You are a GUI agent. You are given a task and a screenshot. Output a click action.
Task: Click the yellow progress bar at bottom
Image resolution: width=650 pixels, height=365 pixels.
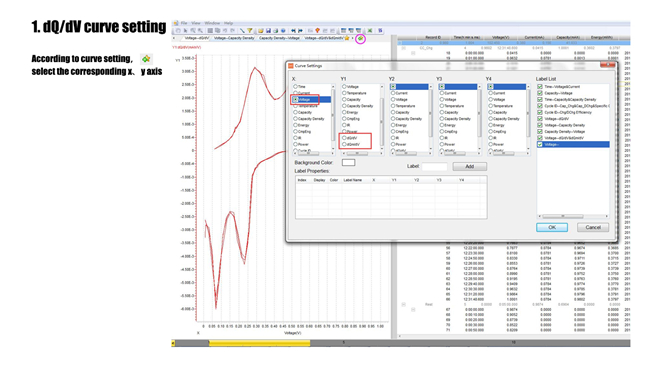click(260, 343)
